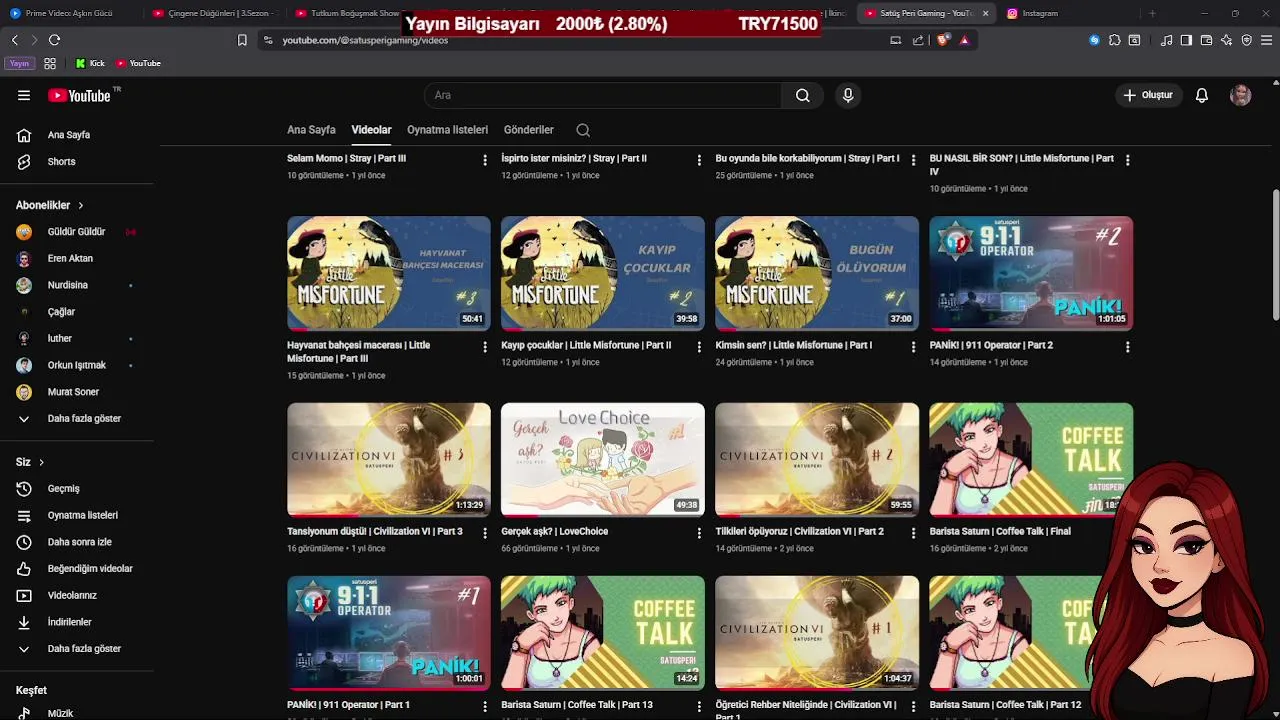Click the Oluştur create button
Viewport: 1280px width, 720px height.
tap(1149, 95)
